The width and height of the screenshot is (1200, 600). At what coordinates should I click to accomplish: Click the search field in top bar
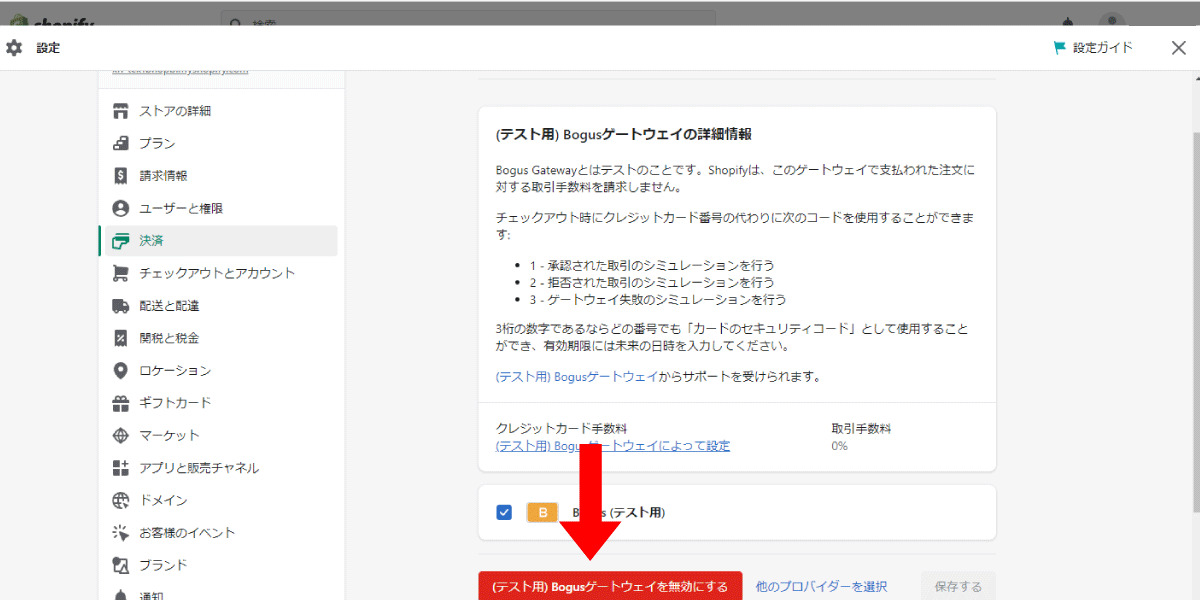[468, 18]
